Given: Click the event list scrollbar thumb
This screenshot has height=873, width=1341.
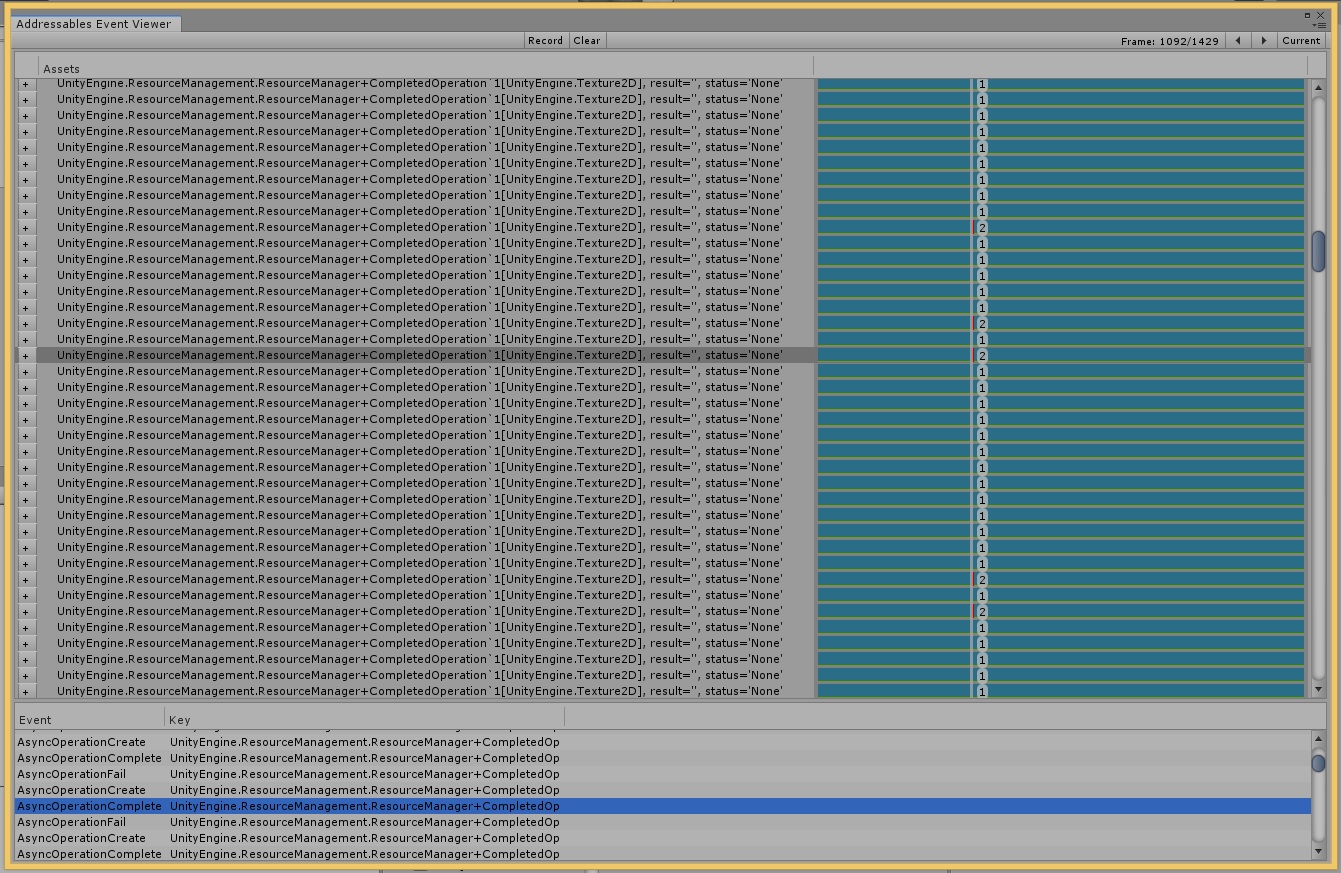Looking at the screenshot, I should (1318, 763).
